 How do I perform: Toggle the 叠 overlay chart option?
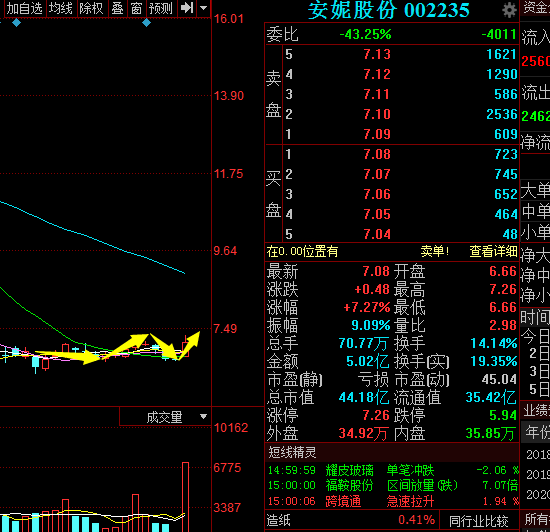click(118, 8)
